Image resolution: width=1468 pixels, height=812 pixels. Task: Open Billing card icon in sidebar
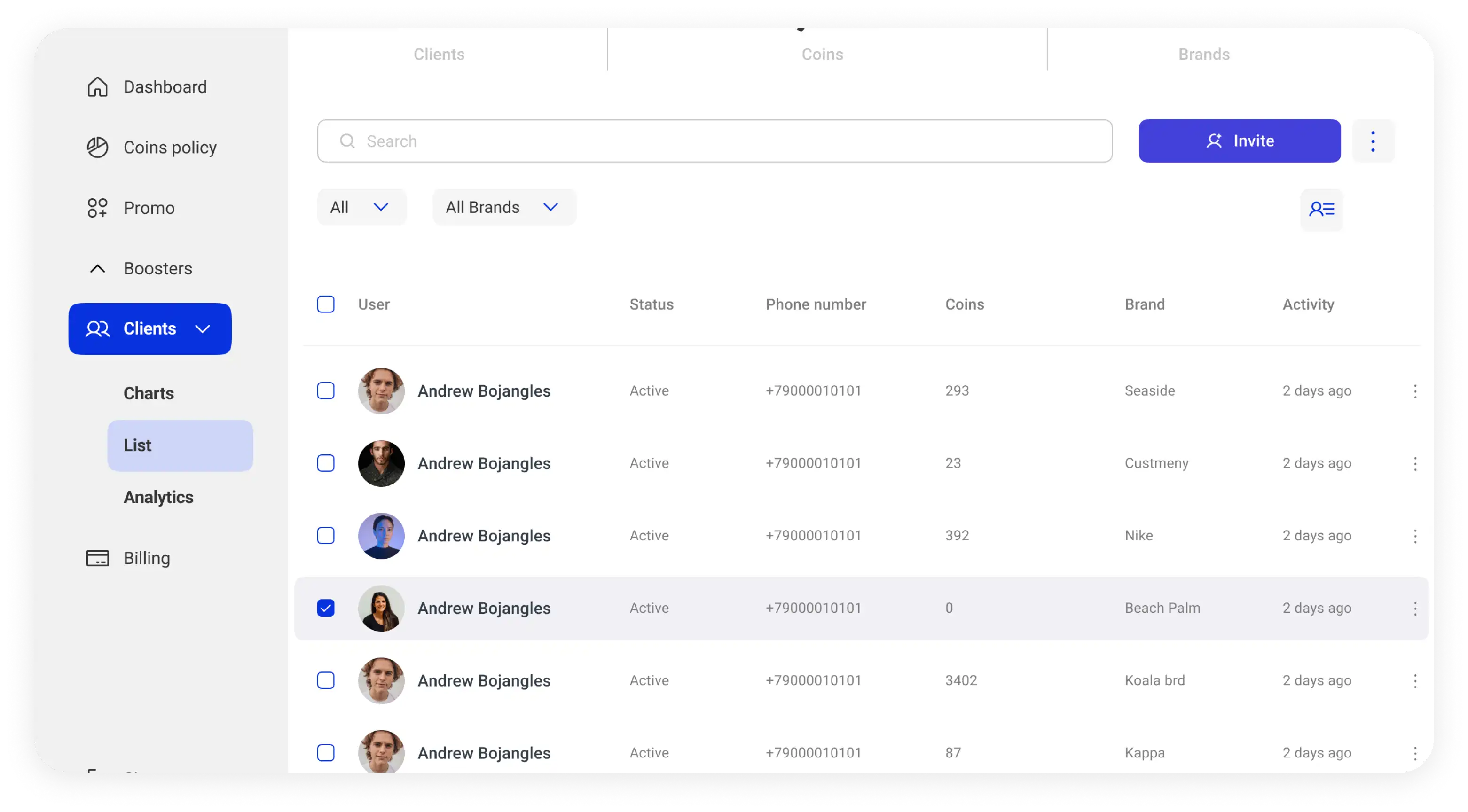tap(97, 558)
